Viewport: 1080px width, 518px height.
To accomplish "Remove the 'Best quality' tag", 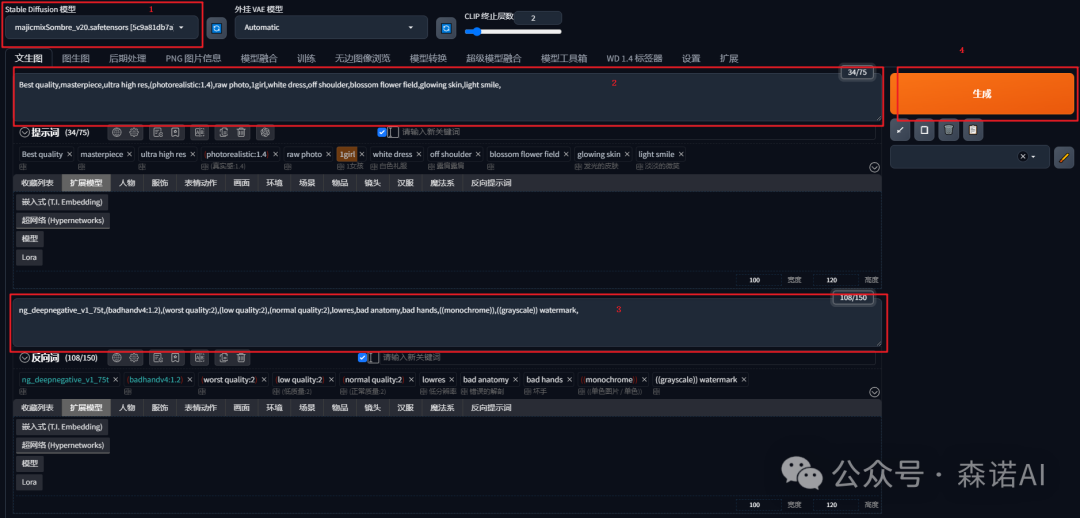I will [70, 154].
